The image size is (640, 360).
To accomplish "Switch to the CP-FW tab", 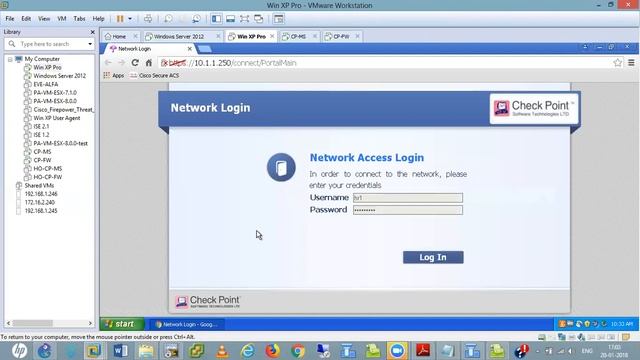I will (x=341, y=36).
